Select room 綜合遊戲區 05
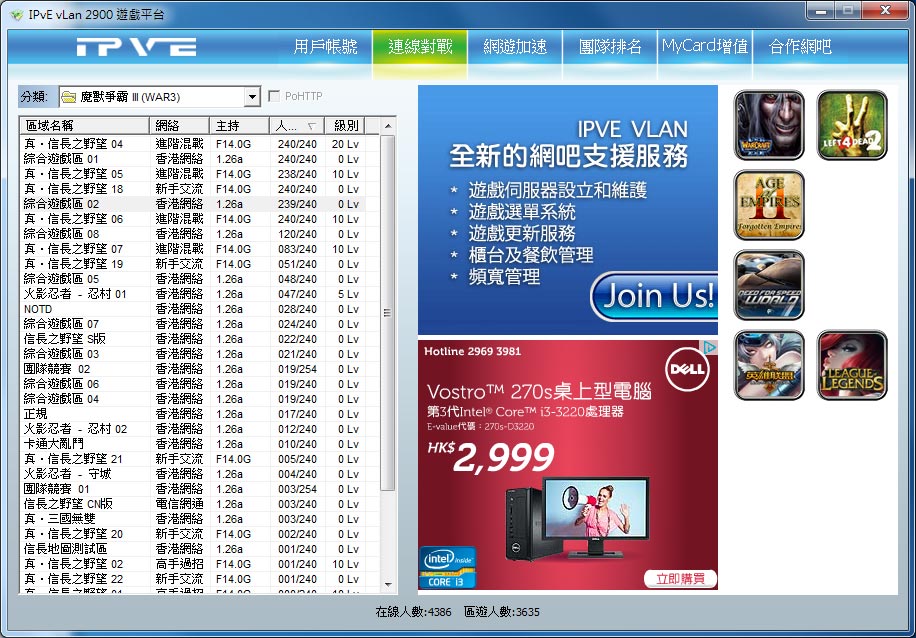The height and width of the screenshot is (638, 916). (192, 279)
